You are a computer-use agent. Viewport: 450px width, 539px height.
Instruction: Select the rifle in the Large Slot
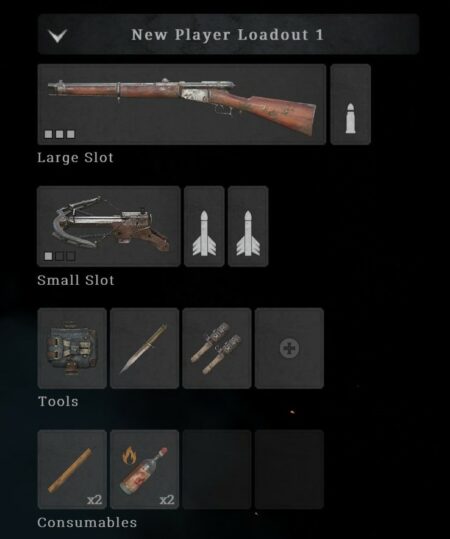tap(182, 104)
